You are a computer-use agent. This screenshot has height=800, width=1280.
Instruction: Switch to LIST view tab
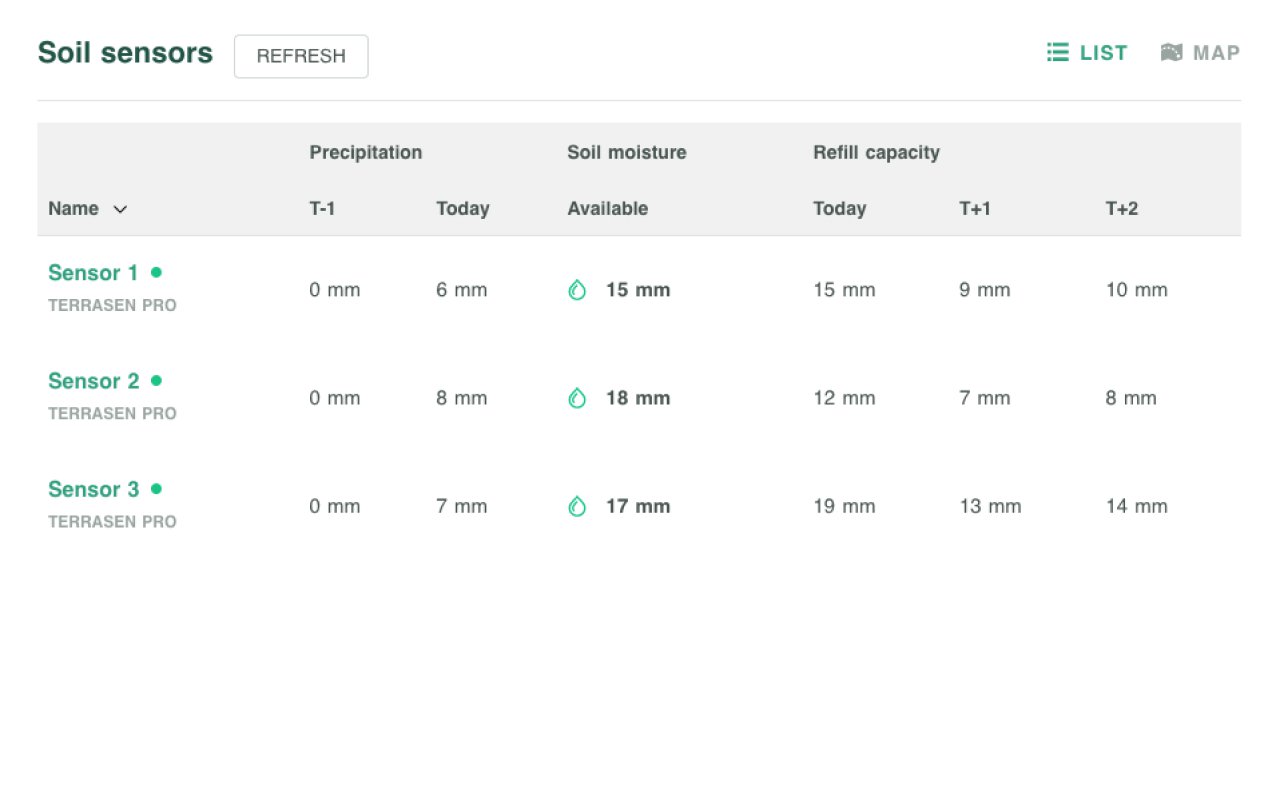1087,53
